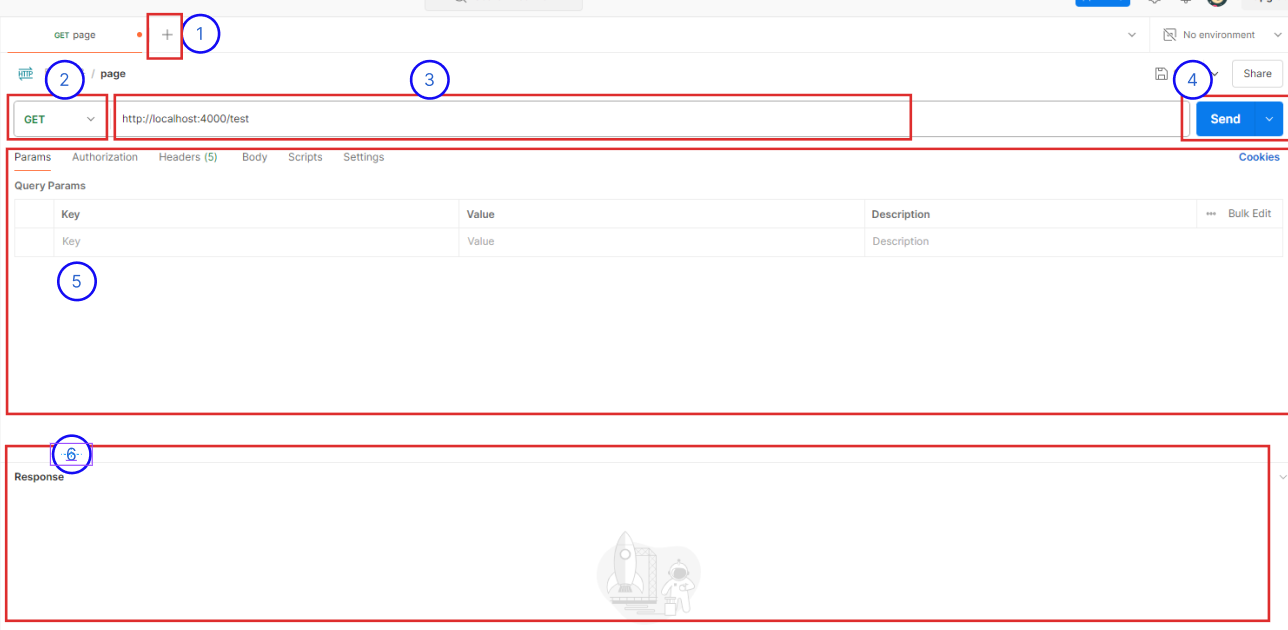Click the 'Query Params' heading
Screen dimensions: 1288x630
[x=50, y=186]
